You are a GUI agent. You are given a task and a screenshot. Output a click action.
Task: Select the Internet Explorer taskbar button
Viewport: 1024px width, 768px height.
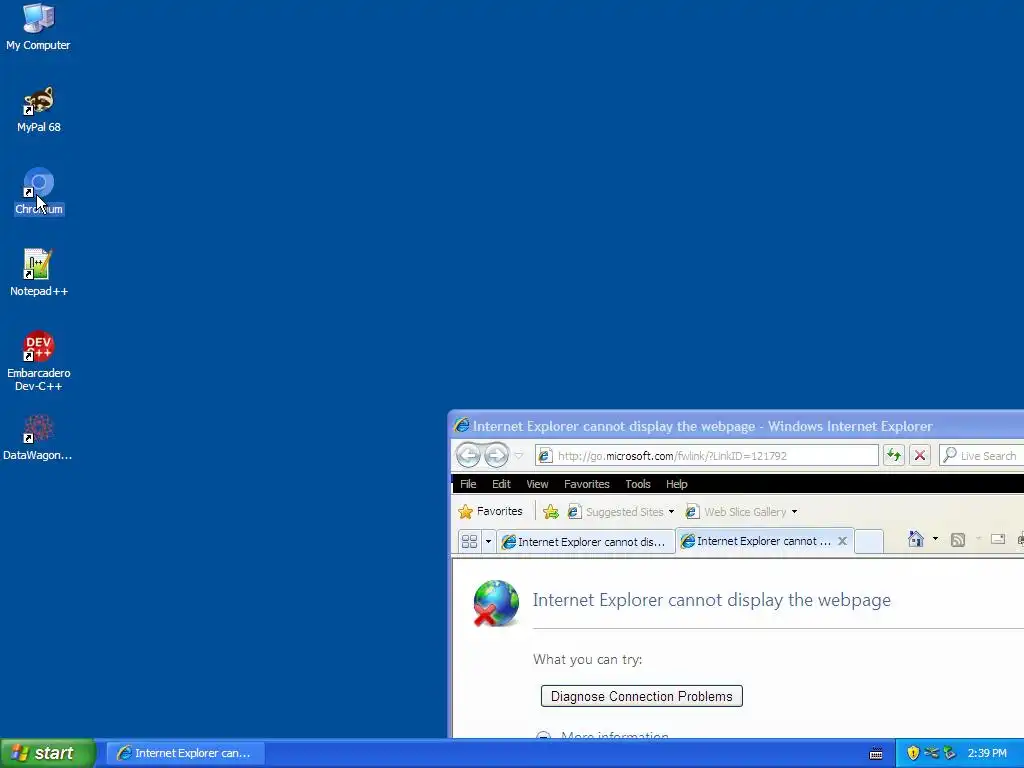[185, 753]
